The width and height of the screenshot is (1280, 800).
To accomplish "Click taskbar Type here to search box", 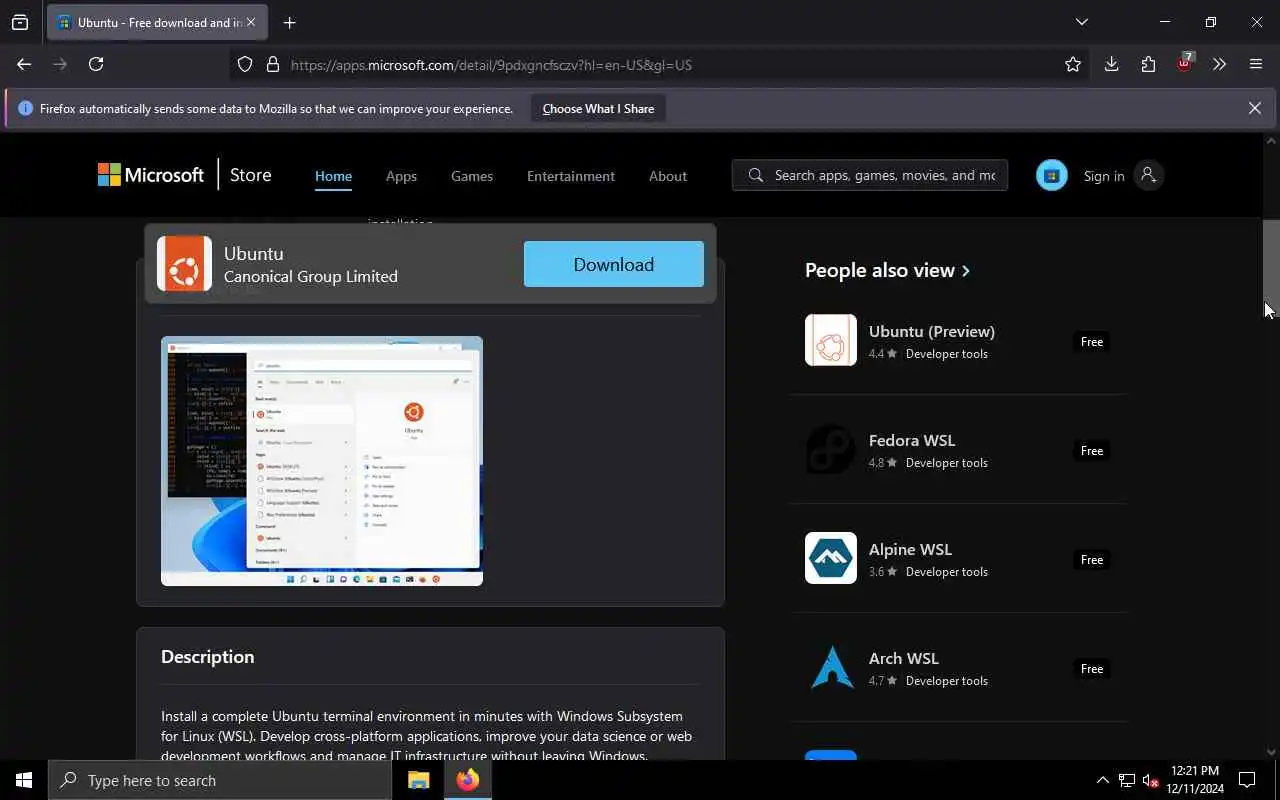I will (x=220, y=780).
